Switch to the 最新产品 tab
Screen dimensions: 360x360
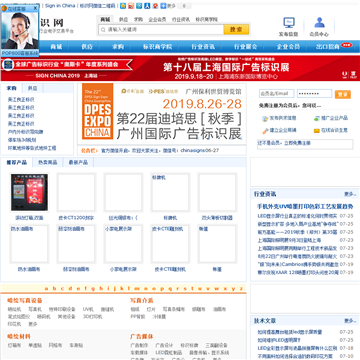pyautogui.click(x=78, y=162)
